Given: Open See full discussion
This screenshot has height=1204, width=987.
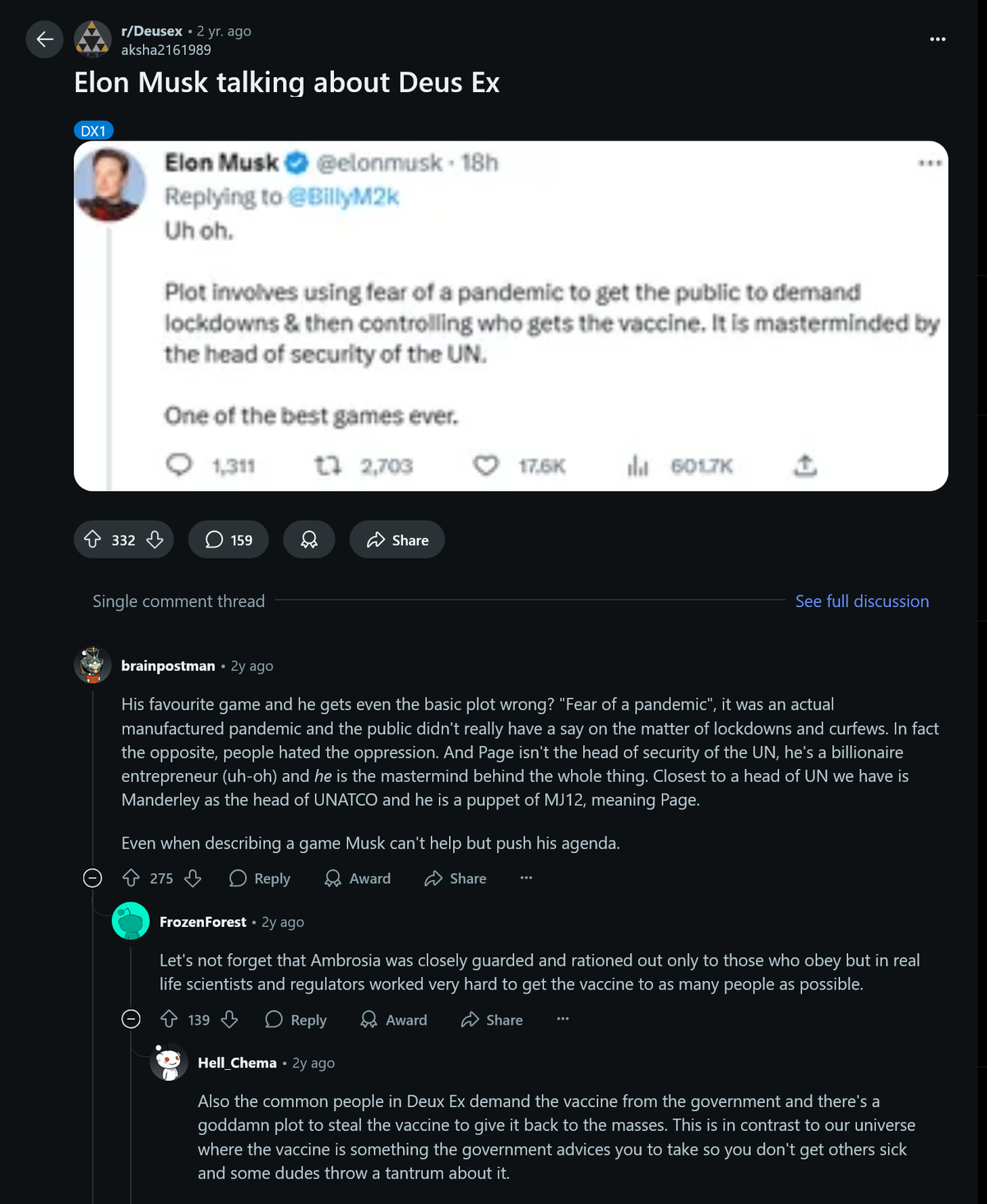Looking at the screenshot, I should tap(861, 601).
